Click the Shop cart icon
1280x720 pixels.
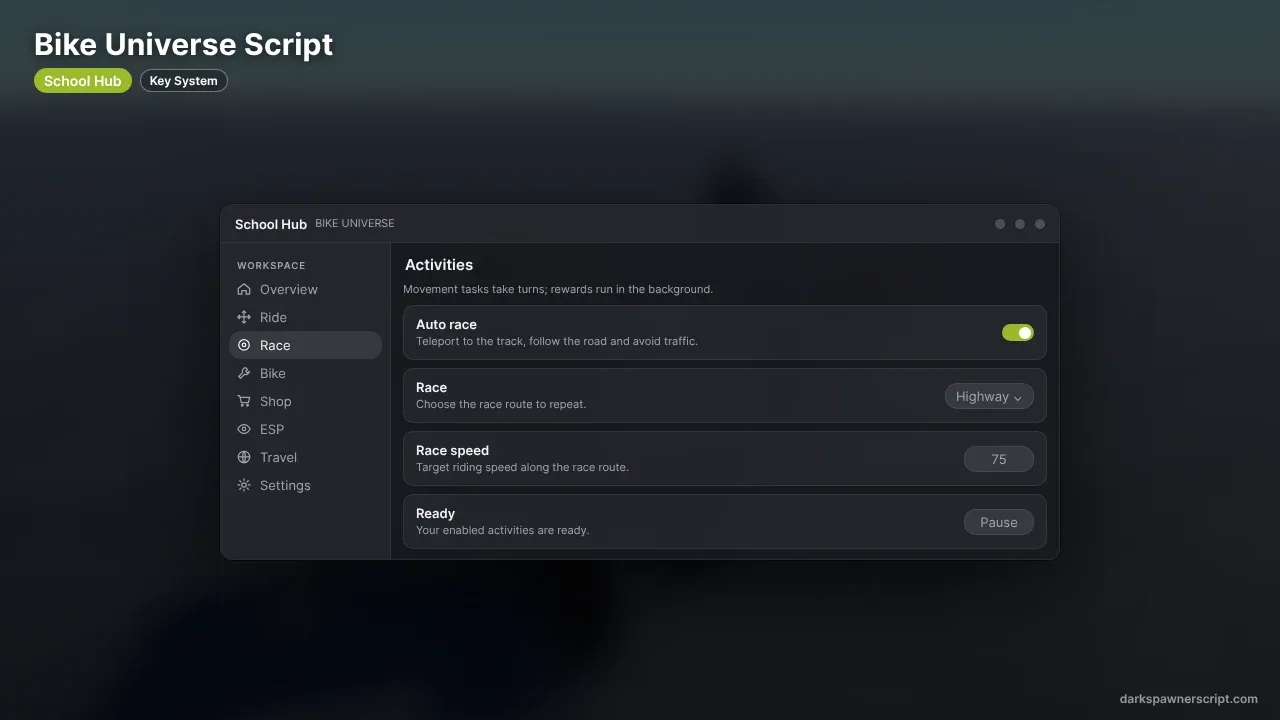244,401
